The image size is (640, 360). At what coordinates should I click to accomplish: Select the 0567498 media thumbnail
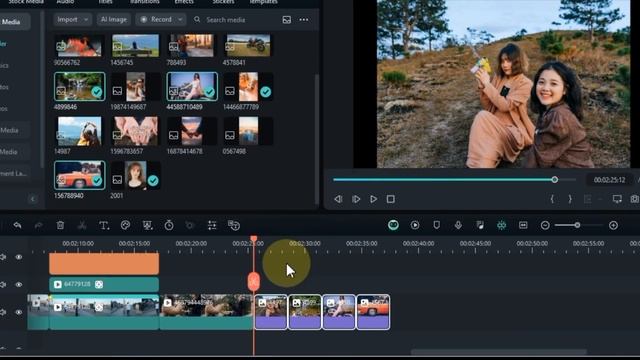tap(248, 131)
